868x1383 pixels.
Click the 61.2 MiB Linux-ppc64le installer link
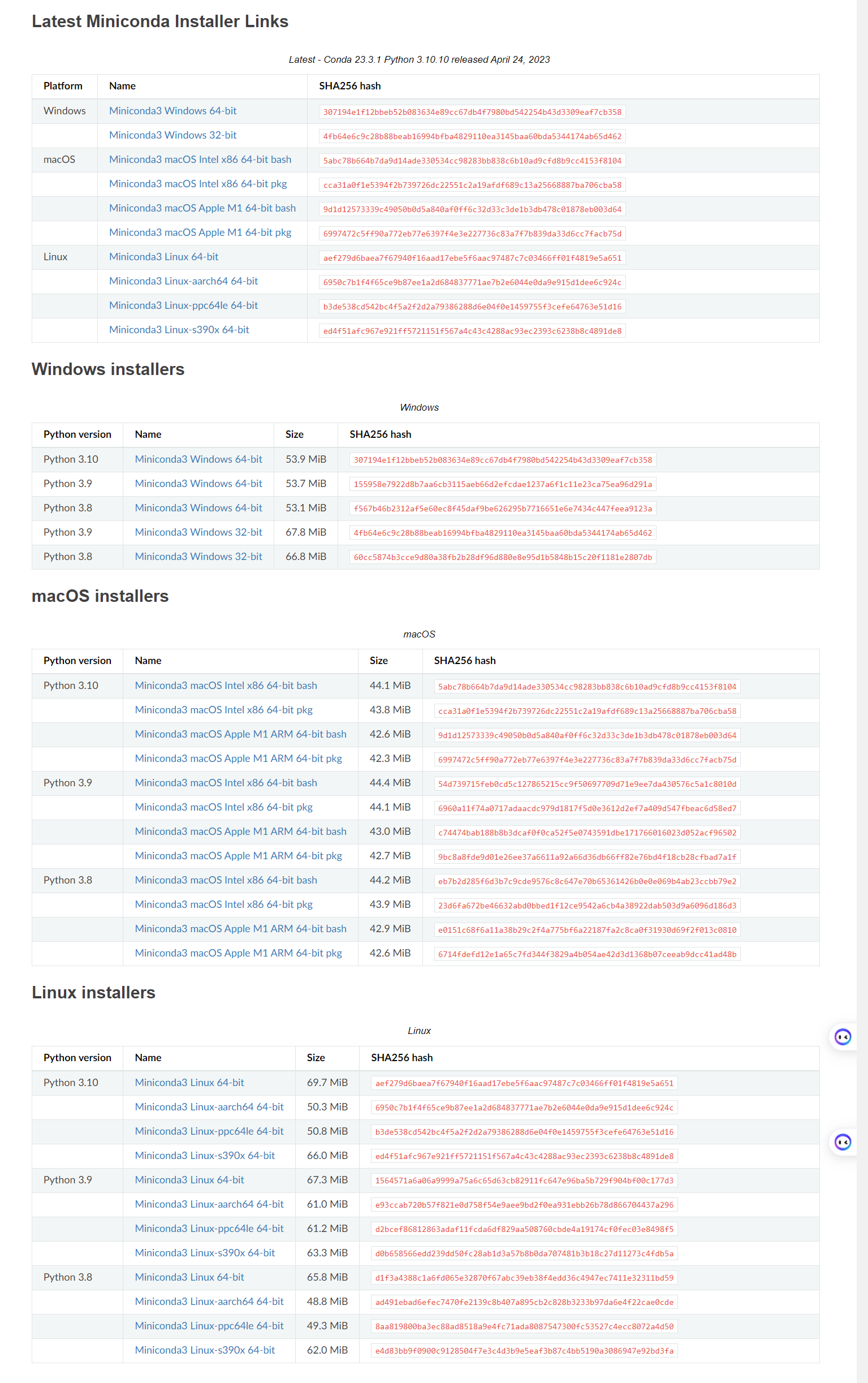pyautogui.click(x=209, y=1228)
